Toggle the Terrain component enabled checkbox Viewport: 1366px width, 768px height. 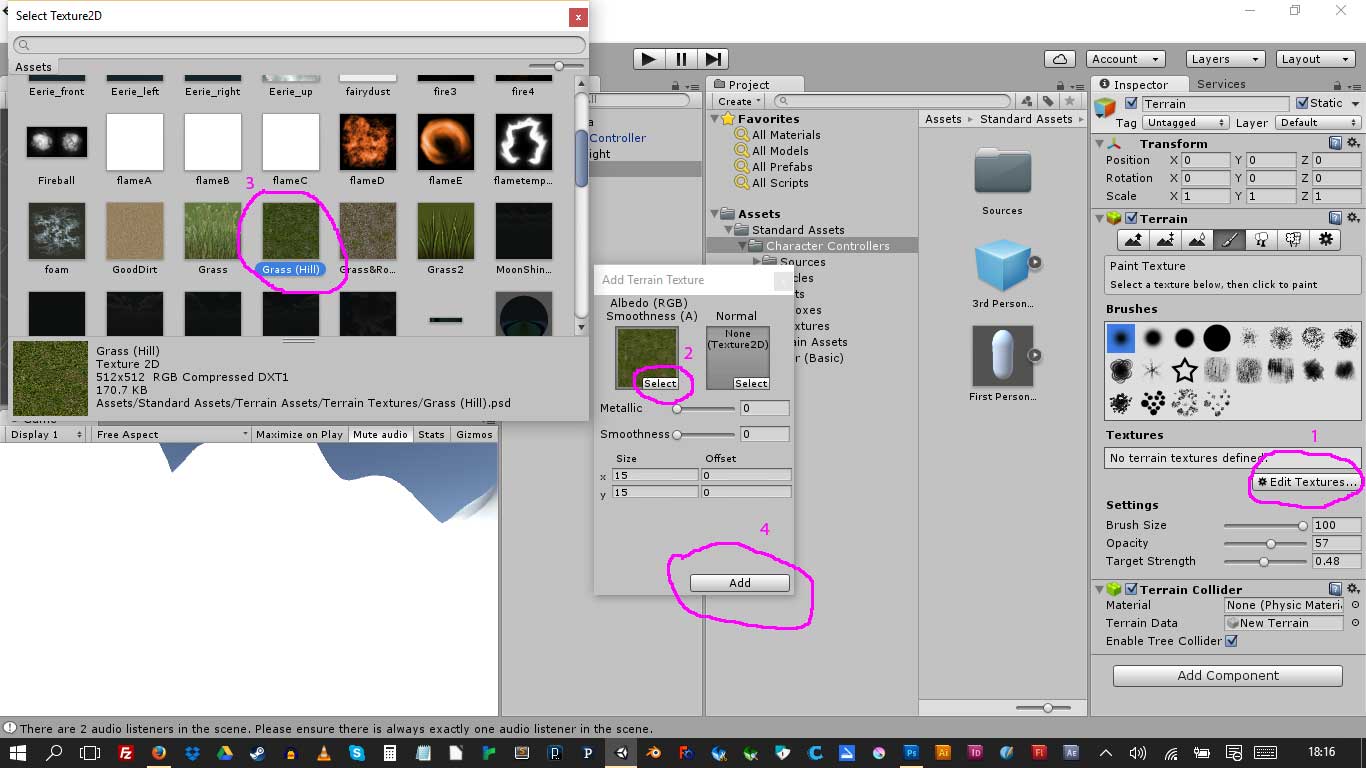(x=1131, y=218)
